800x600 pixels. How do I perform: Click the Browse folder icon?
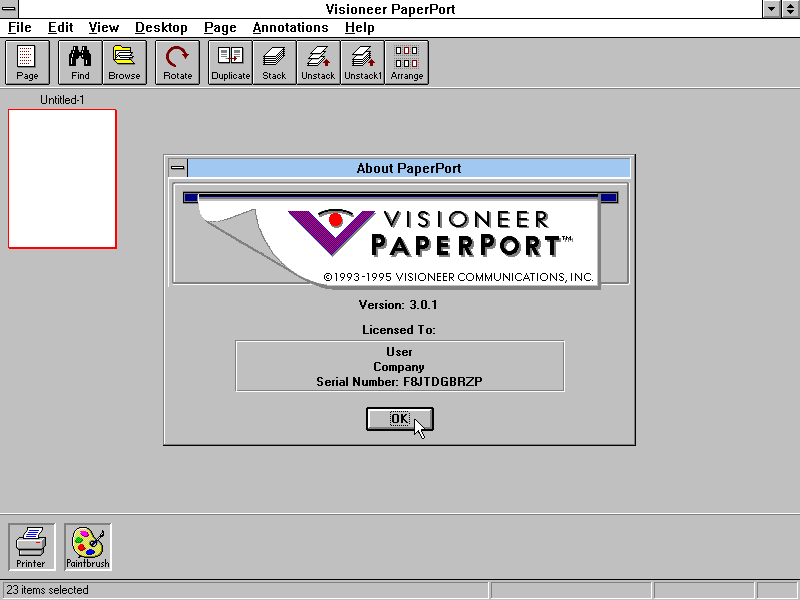pyautogui.click(x=124, y=62)
